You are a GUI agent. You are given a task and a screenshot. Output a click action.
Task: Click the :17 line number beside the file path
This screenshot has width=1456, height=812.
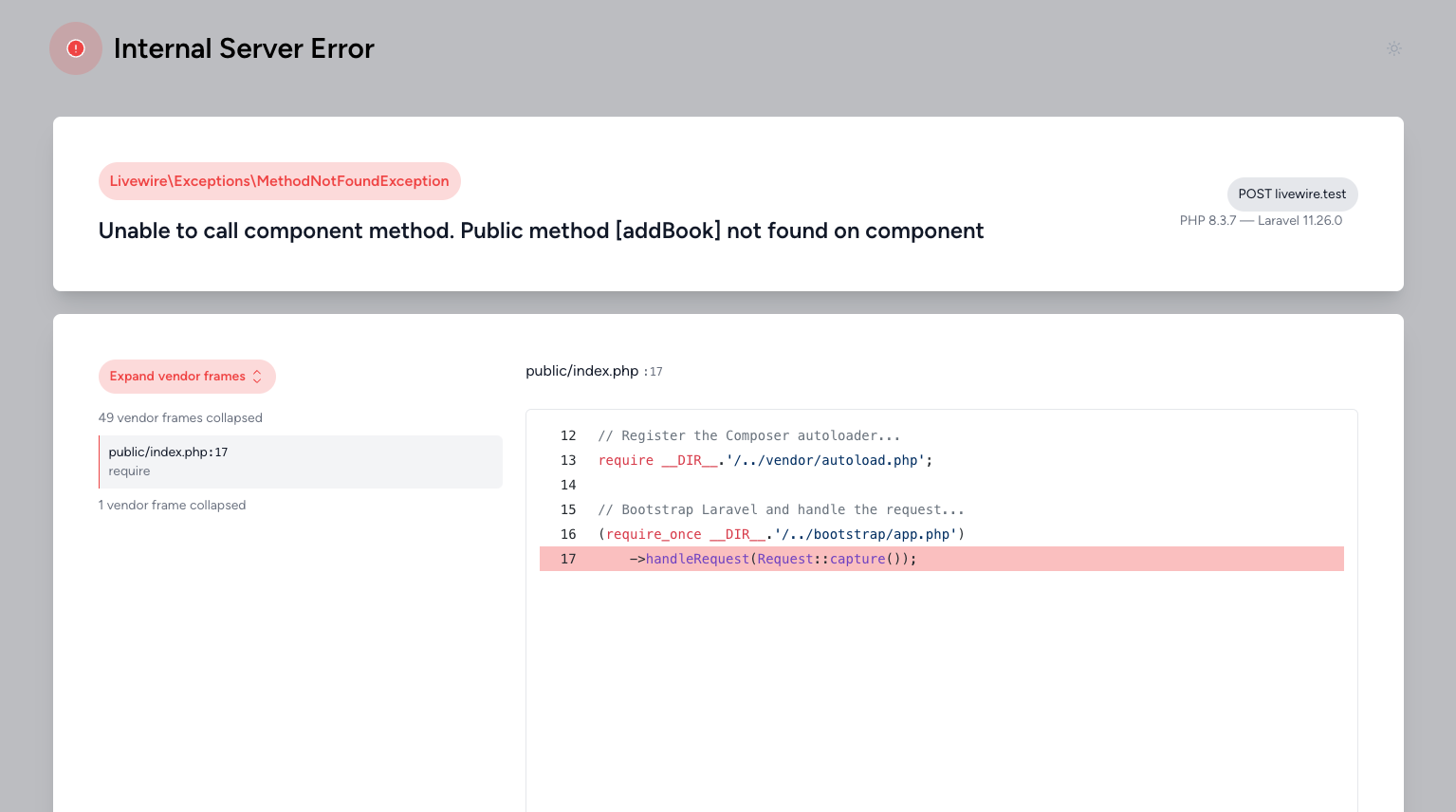pos(654,372)
